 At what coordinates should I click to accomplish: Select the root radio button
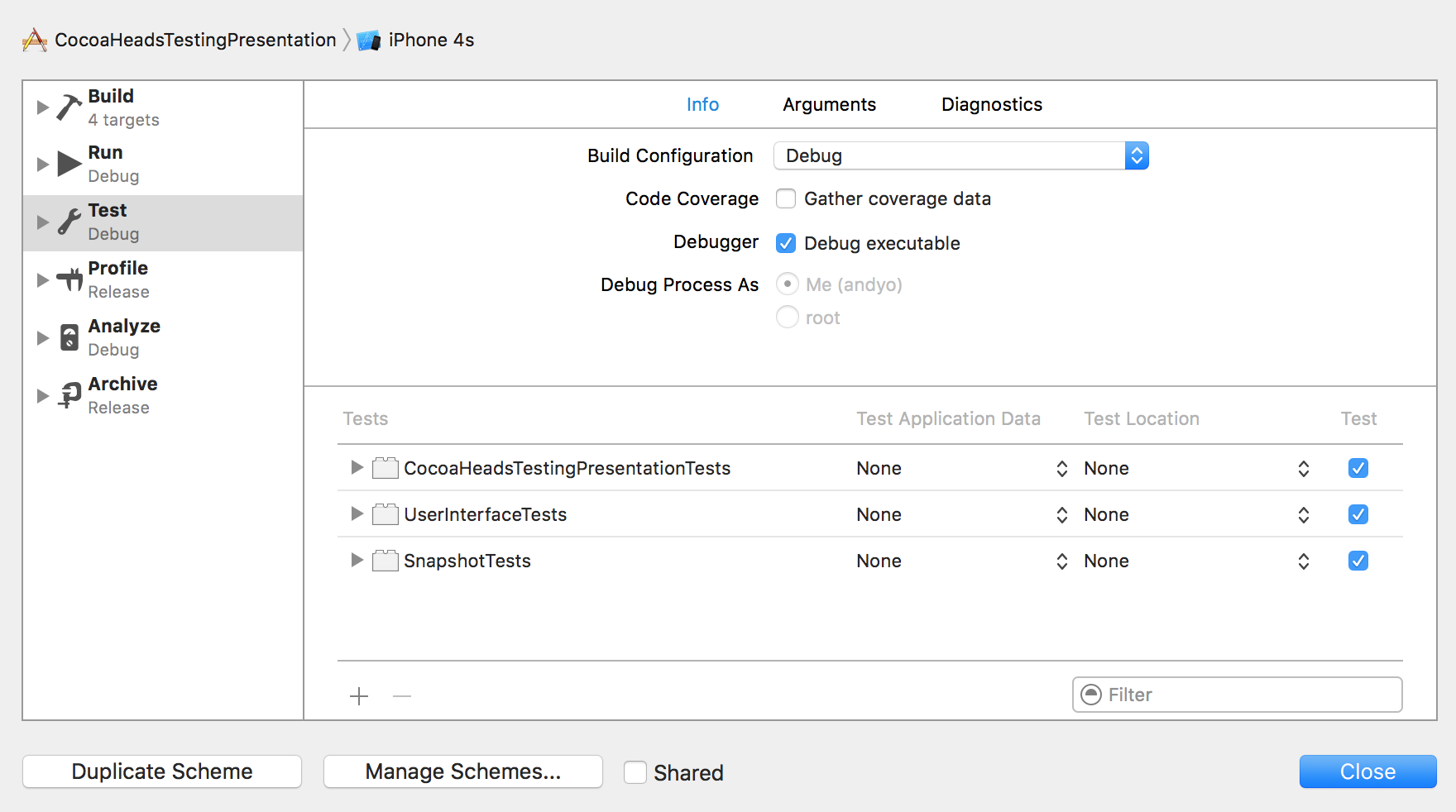[788, 317]
